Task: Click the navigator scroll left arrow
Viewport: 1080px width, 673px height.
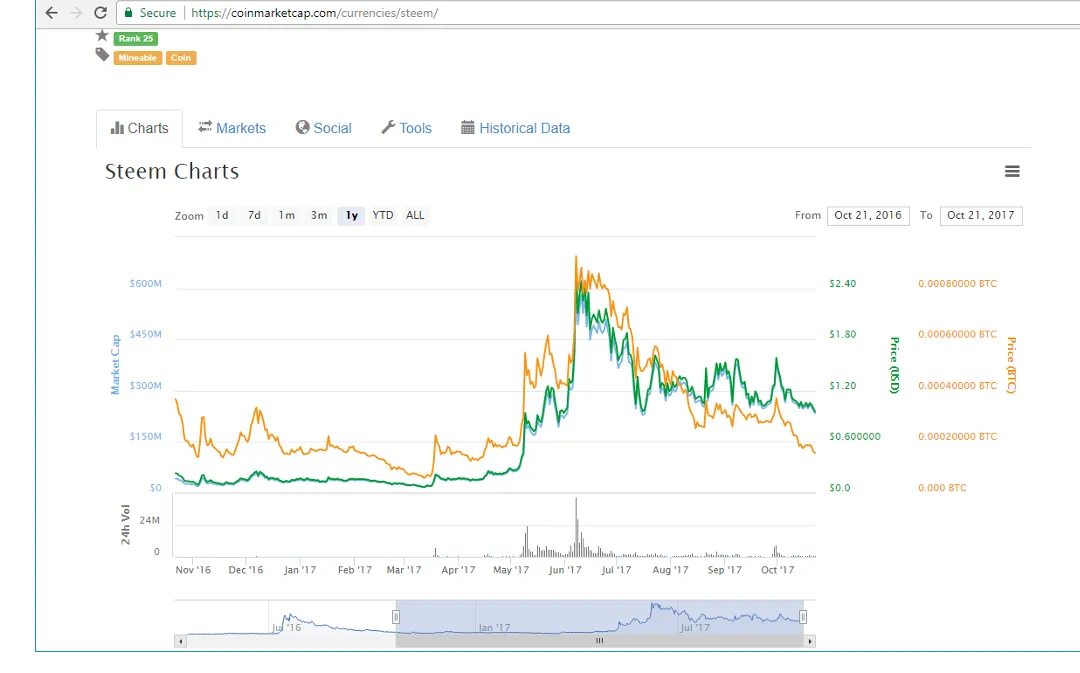Action: tap(180, 641)
